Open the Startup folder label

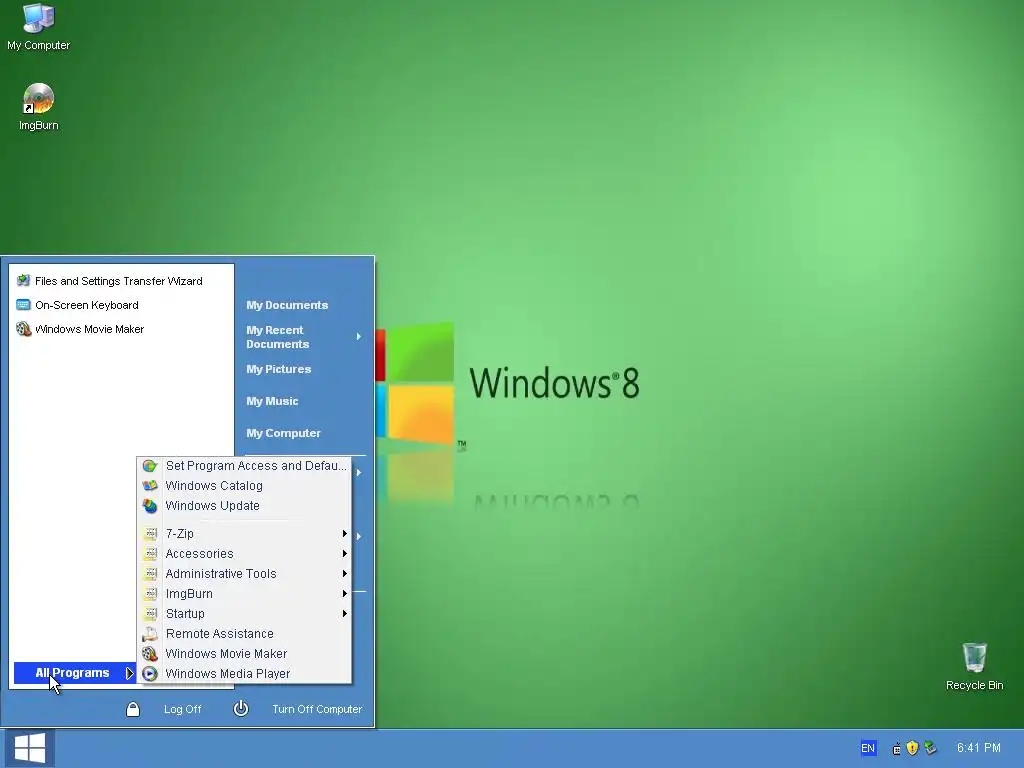coord(185,614)
